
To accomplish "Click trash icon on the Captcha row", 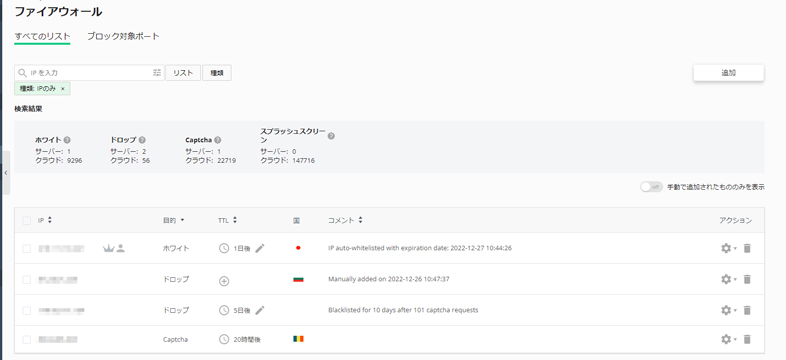I will coord(747,339).
